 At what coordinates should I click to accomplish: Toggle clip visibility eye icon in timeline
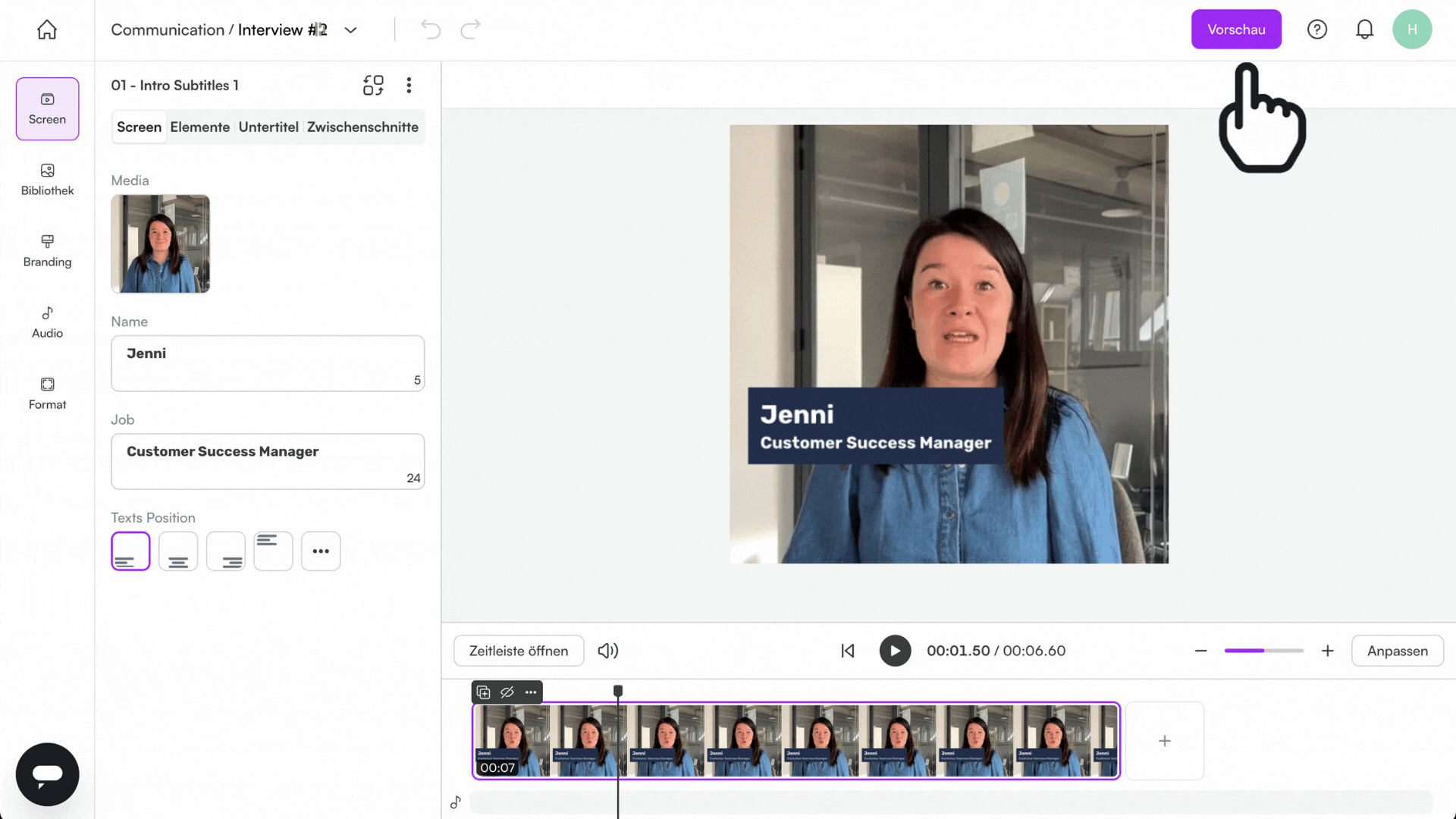507,692
